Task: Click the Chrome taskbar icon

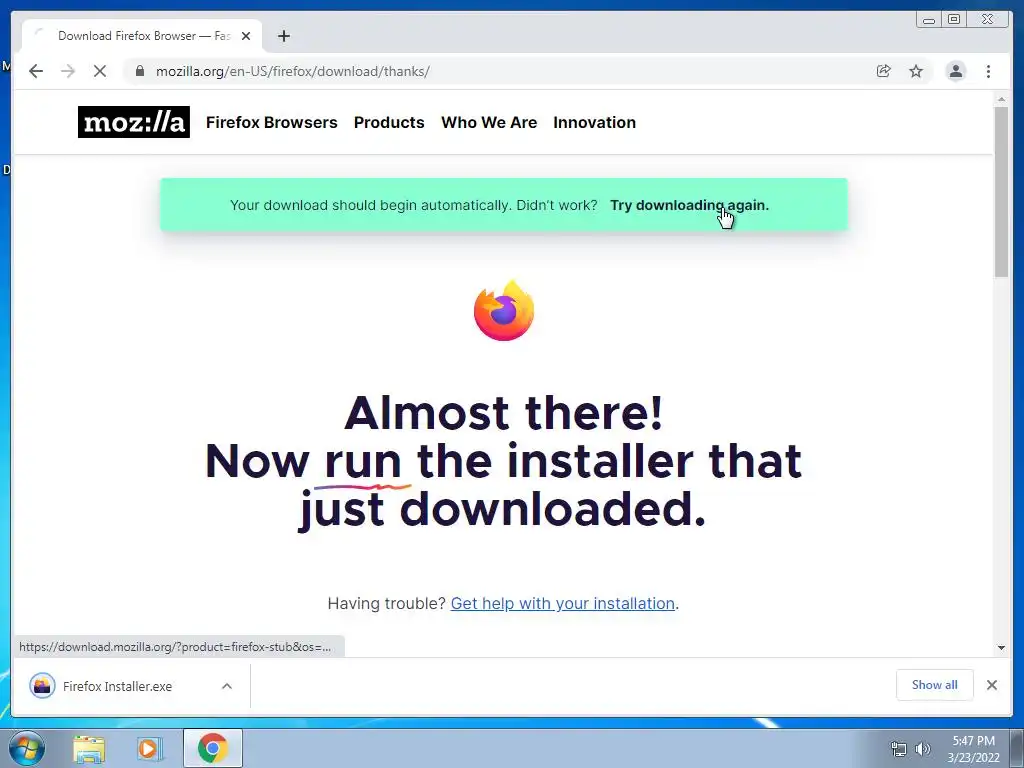Action: click(213, 748)
